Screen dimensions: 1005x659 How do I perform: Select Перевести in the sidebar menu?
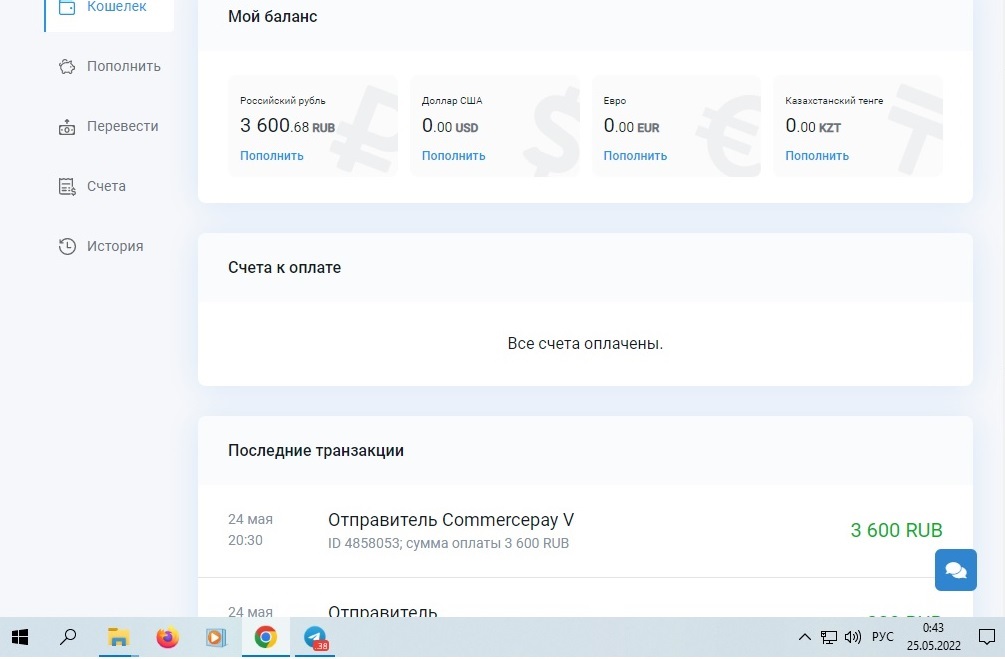click(122, 127)
